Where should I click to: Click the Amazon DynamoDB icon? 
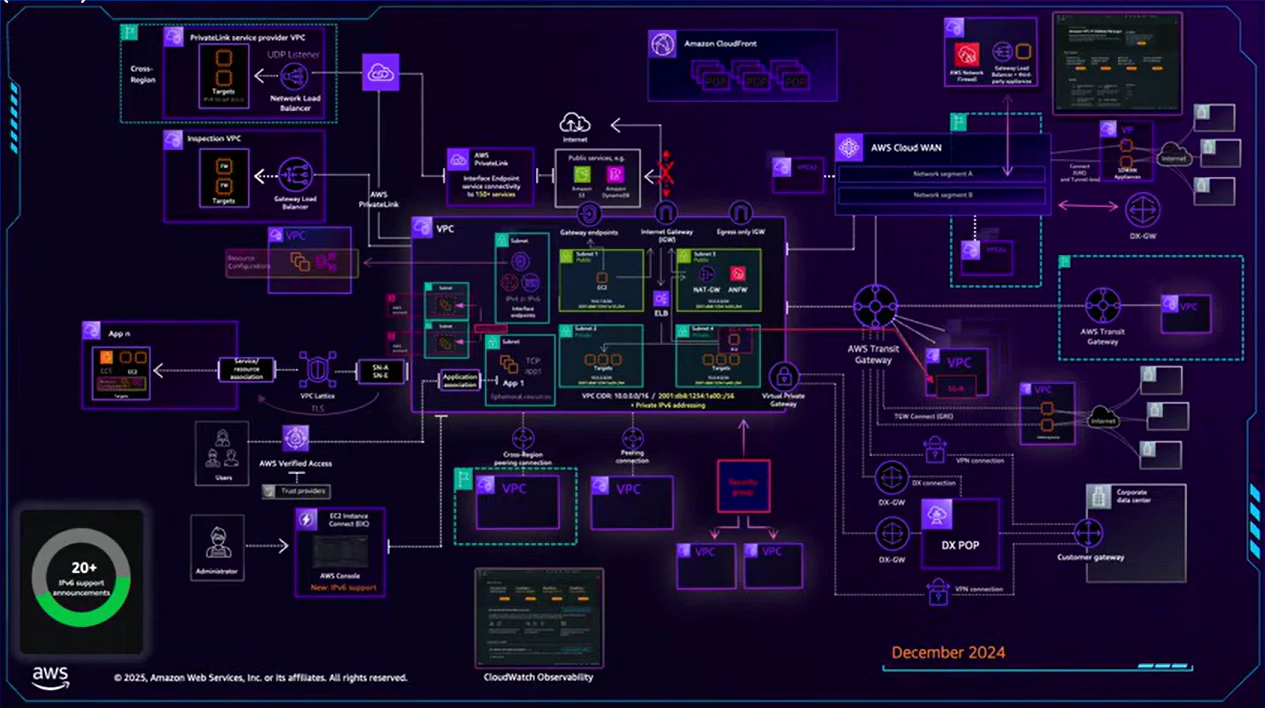[616, 175]
